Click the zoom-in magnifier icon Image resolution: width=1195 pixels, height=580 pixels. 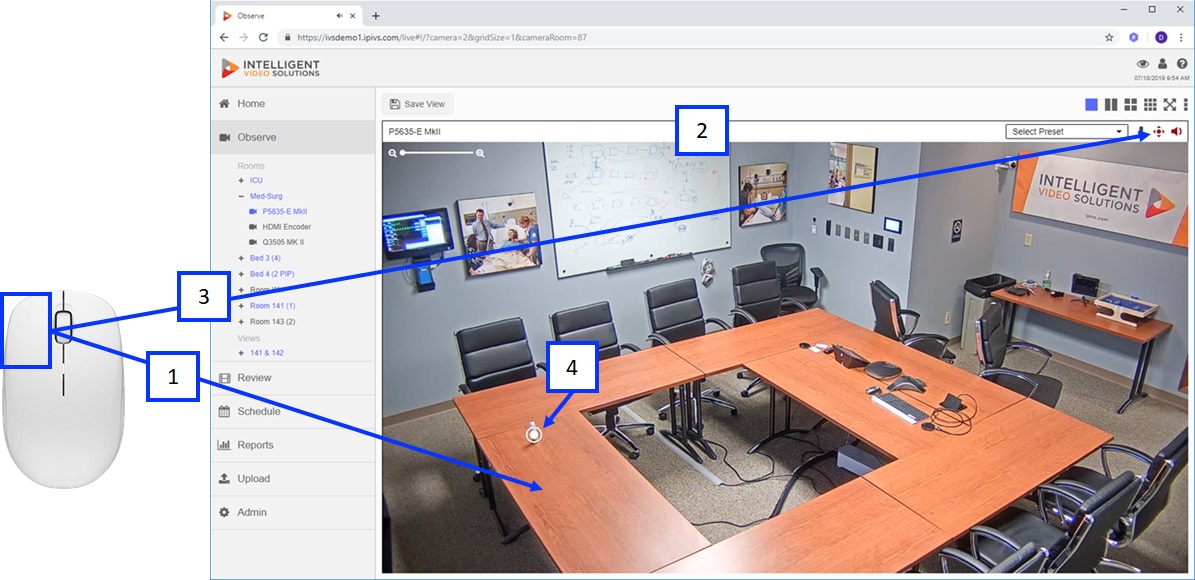point(480,153)
